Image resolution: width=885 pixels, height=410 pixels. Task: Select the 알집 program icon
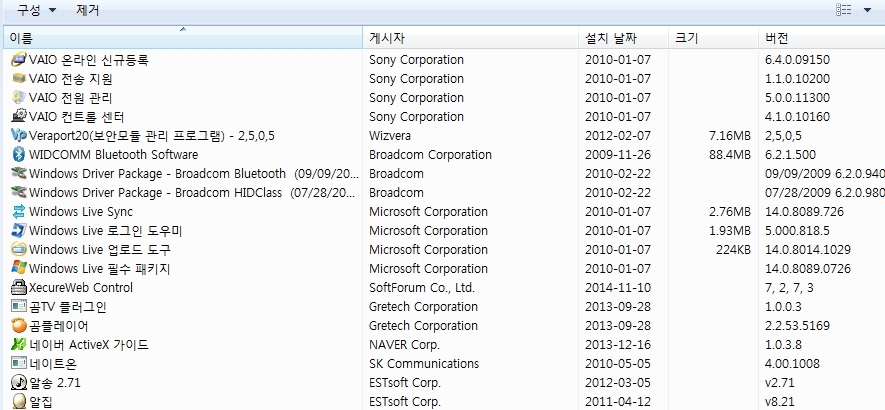pyautogui.click(x=18, y=401)
